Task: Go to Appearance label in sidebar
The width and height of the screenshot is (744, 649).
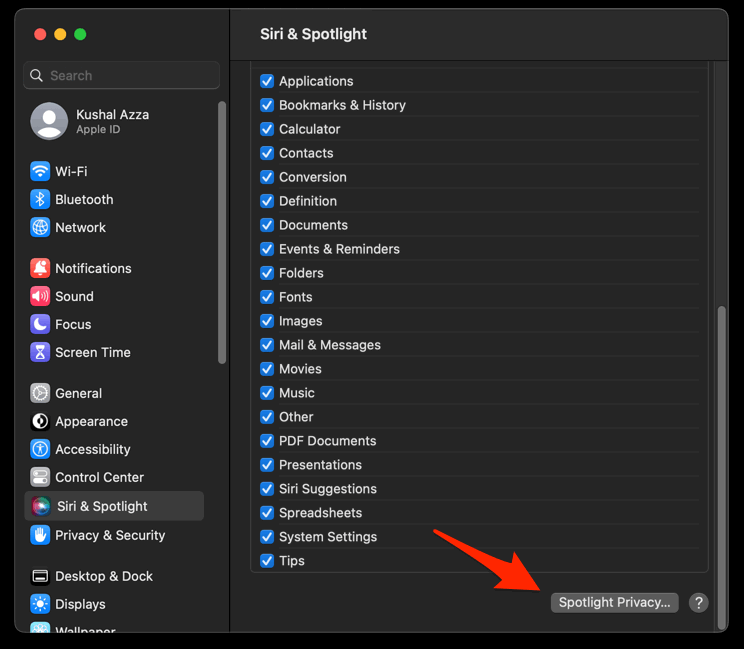Action: pyautogui.click(x=91, y=421)
